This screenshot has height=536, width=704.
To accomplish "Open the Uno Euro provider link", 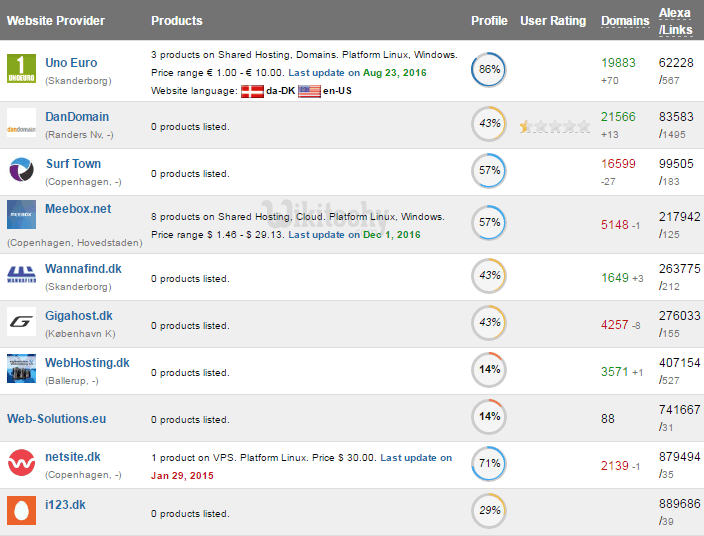I will [71, 63].
